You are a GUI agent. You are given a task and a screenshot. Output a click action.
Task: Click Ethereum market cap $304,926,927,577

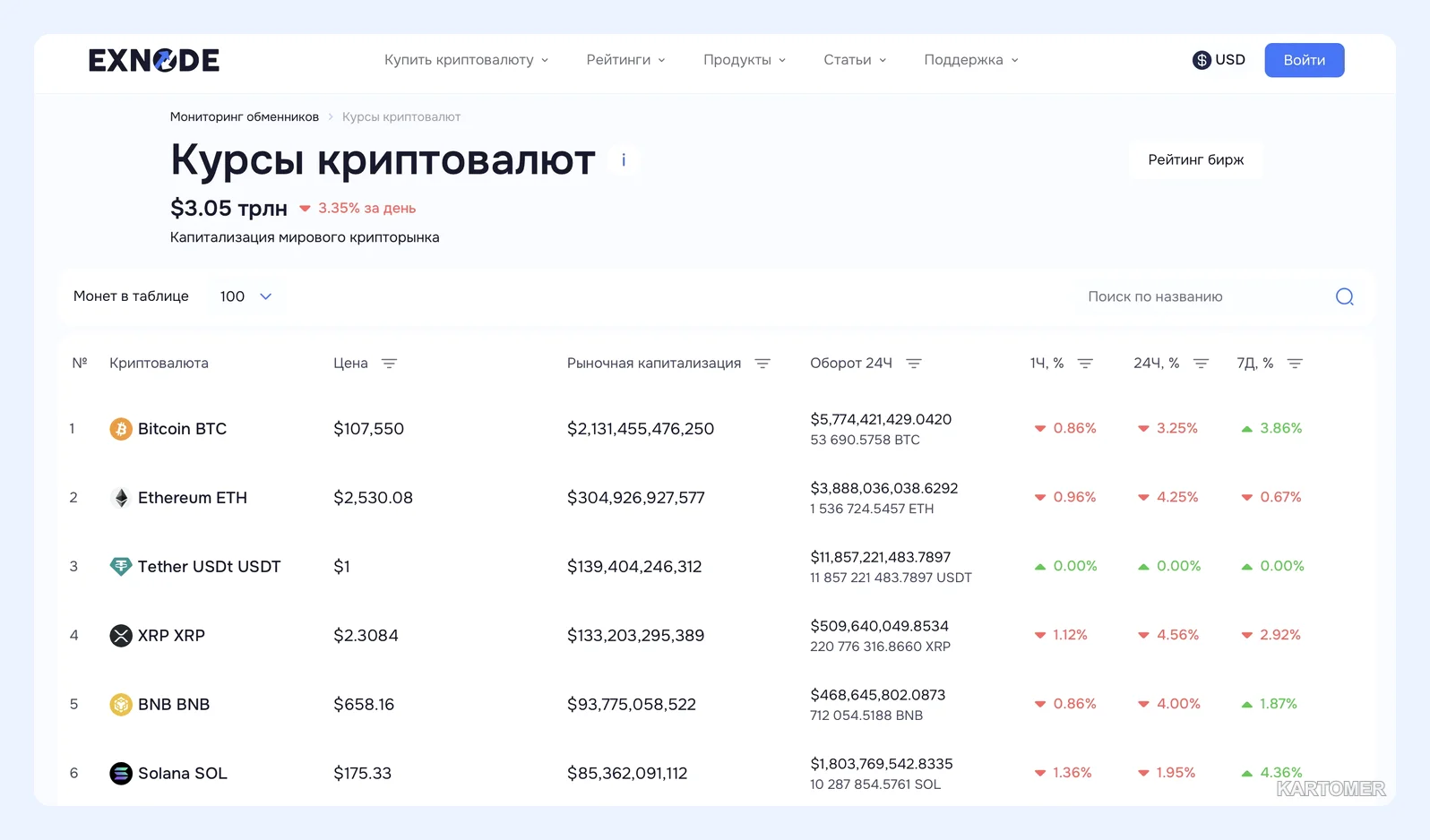point(636,498)
